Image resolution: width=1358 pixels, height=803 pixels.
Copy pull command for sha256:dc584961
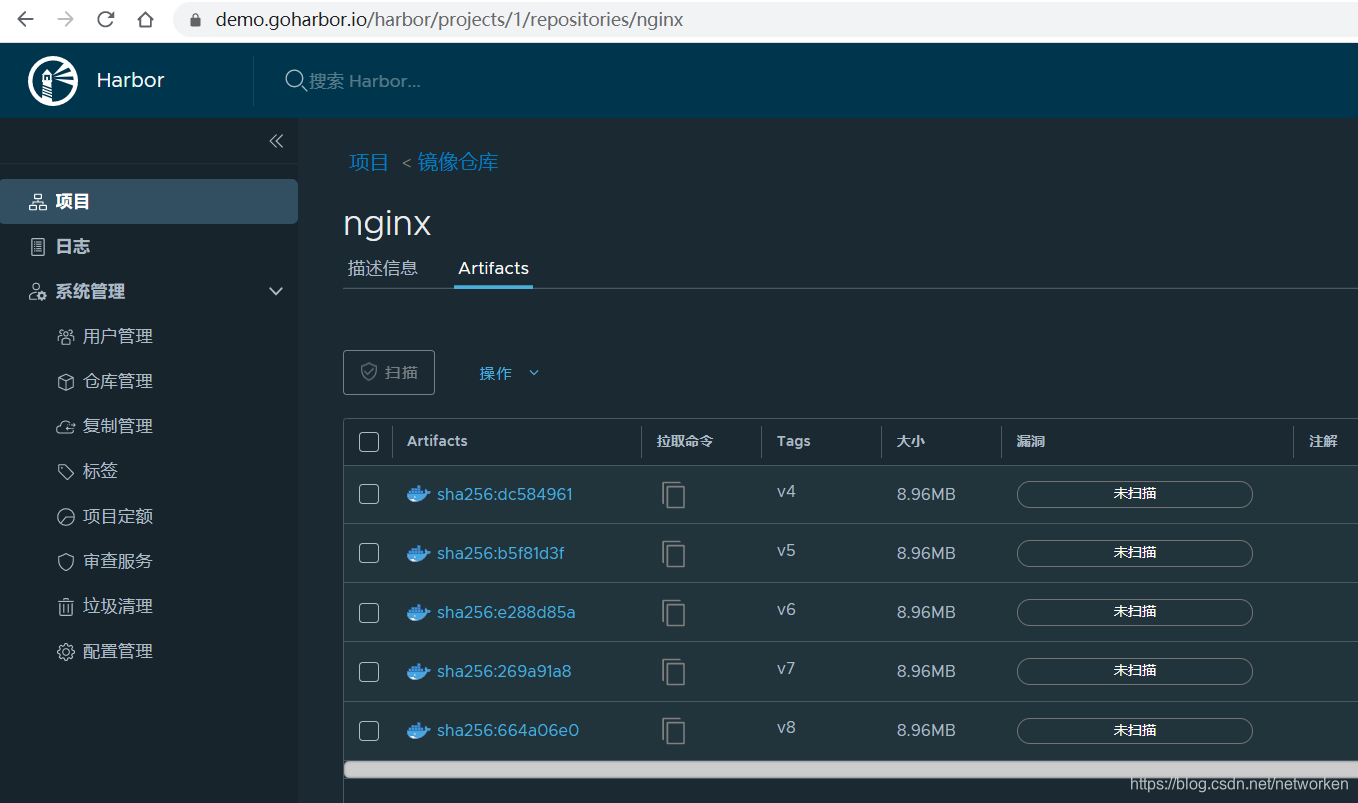(674, 494)
